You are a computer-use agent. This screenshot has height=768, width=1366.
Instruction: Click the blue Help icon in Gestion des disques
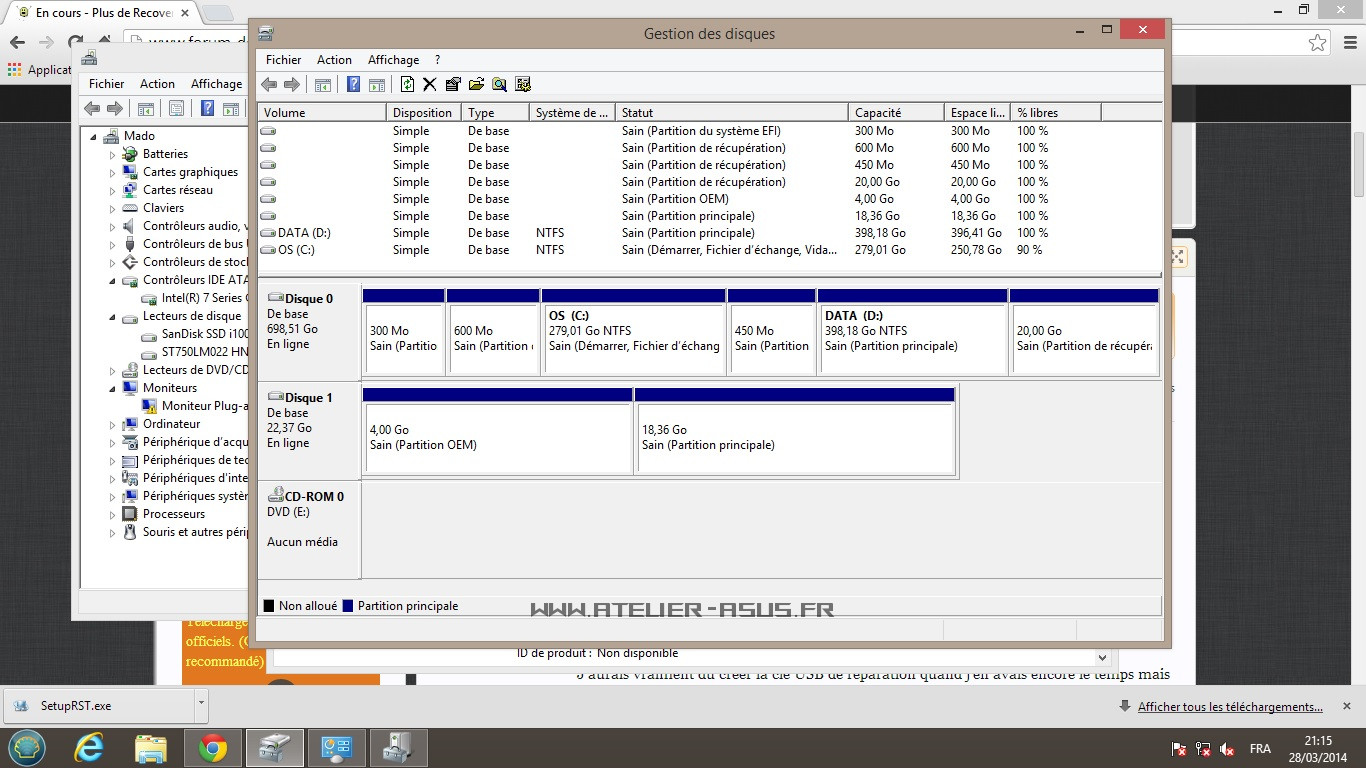pyautogui.click(x=354, y=85)
